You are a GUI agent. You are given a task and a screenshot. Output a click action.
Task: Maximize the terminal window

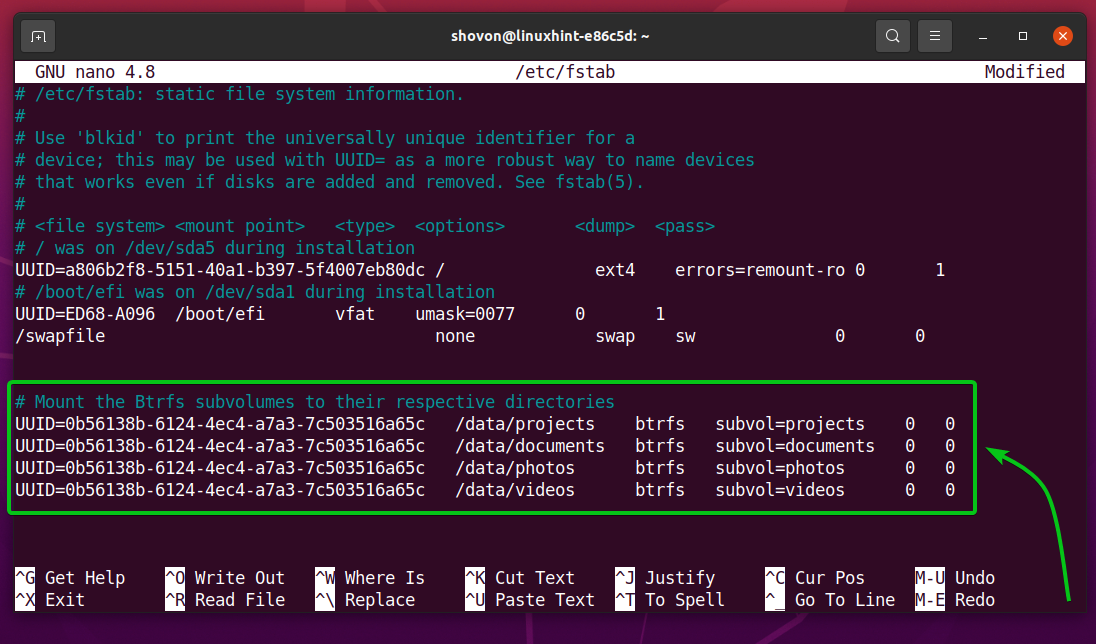pyautogui.click(x=1023, y=37)
